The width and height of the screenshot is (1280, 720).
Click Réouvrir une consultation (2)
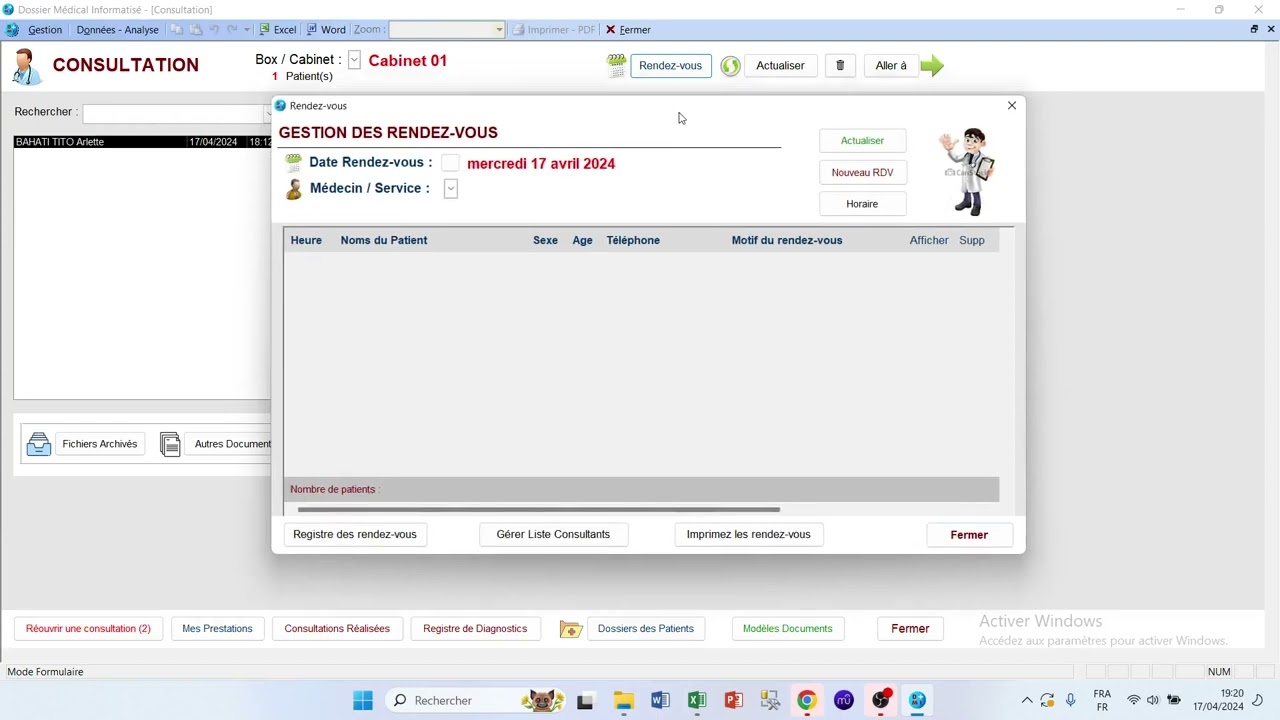click(88, 629)
